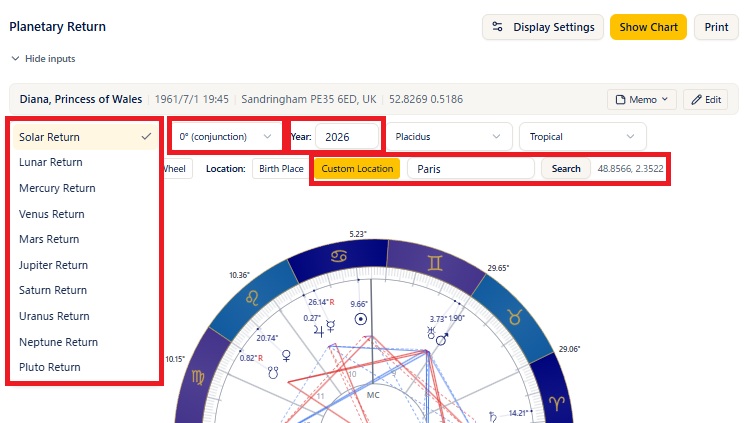Image resolution: width=746 pixels, height=423 pixels.
Task: Choose Birth Place location option
Action: 281,168
